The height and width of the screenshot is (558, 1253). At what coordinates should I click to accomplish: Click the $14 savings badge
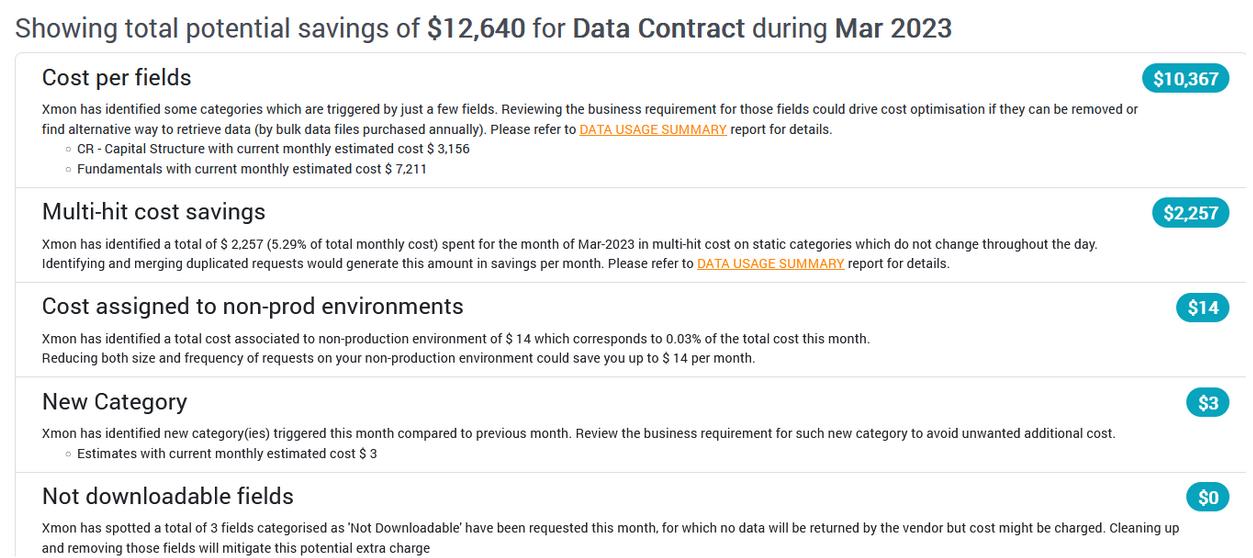(1202, 308)
